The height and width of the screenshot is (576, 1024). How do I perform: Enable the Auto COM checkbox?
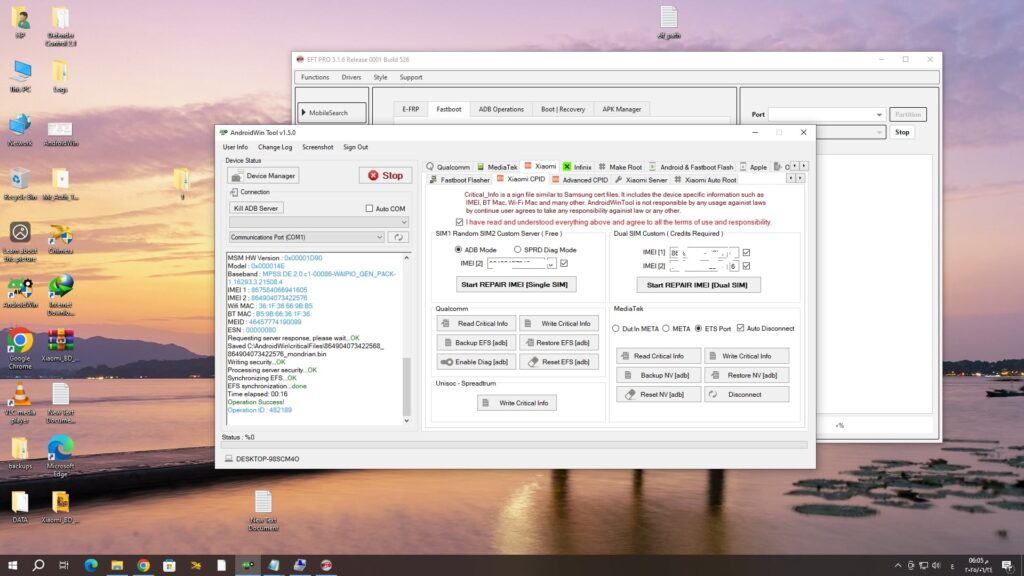coord(370,208)
